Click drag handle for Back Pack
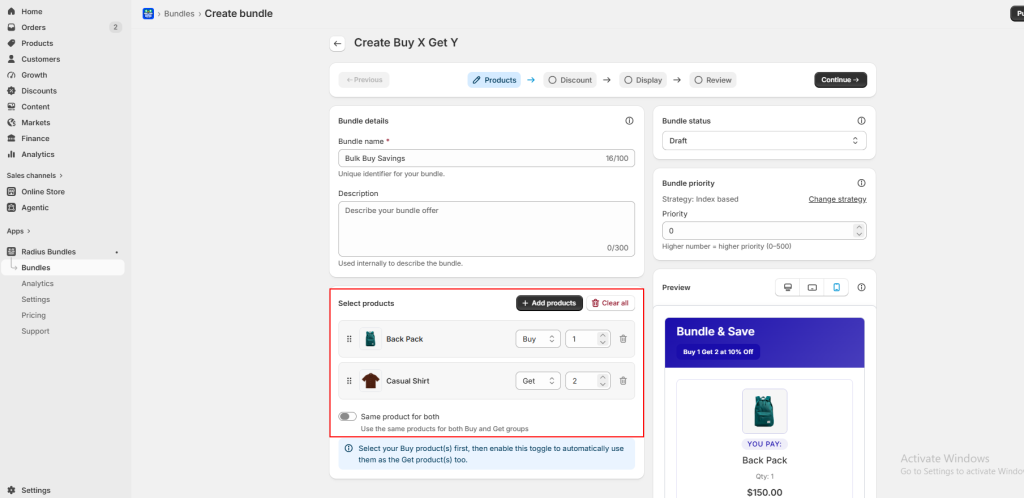Viewport: 1024px width, 498px height. point(349,339)
